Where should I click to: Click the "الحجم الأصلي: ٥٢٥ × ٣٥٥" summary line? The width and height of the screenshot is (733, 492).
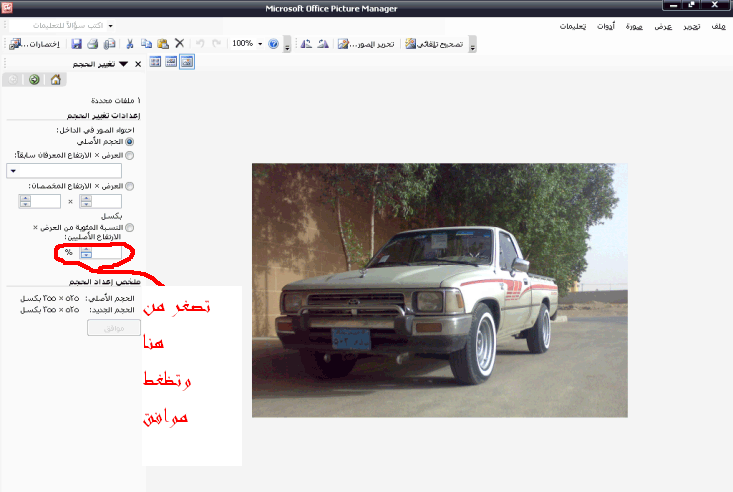[77, 298]
